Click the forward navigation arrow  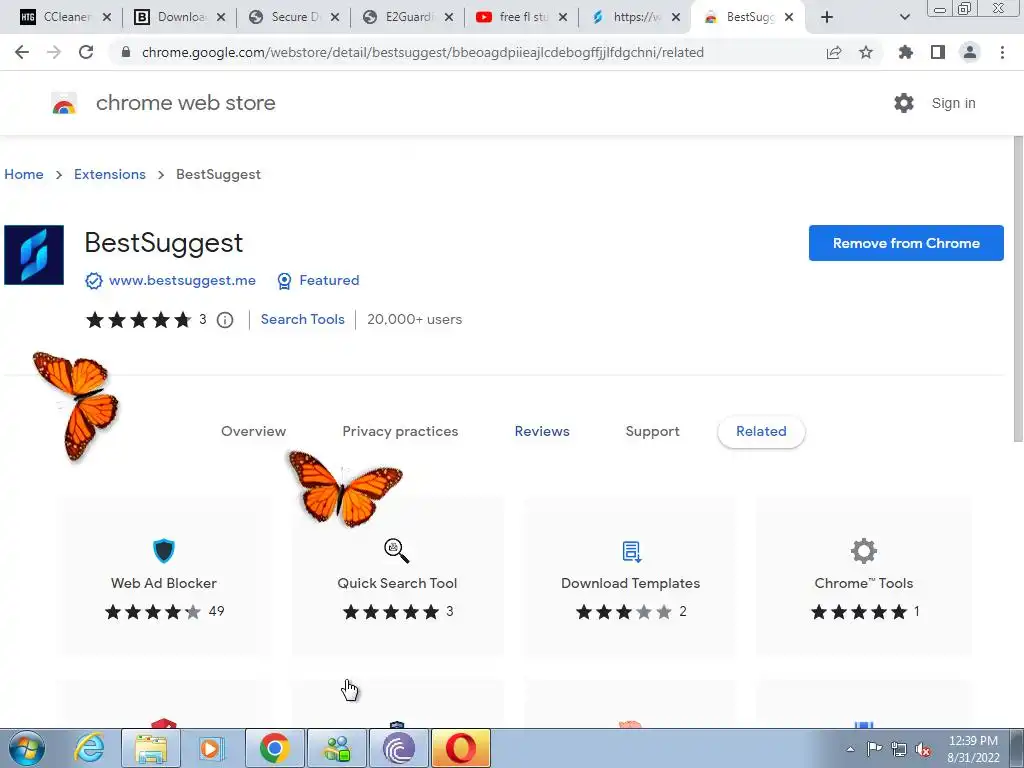54,52
